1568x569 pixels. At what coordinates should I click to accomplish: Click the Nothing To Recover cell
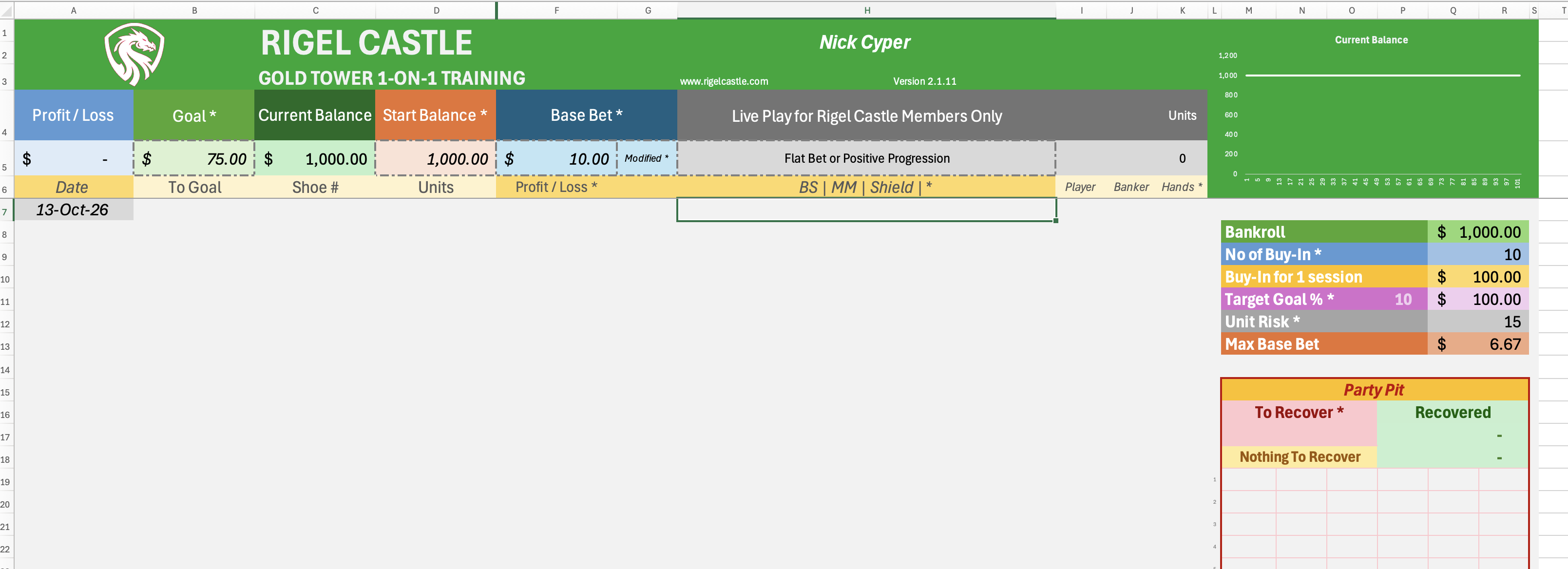[x=1299, y=457]
